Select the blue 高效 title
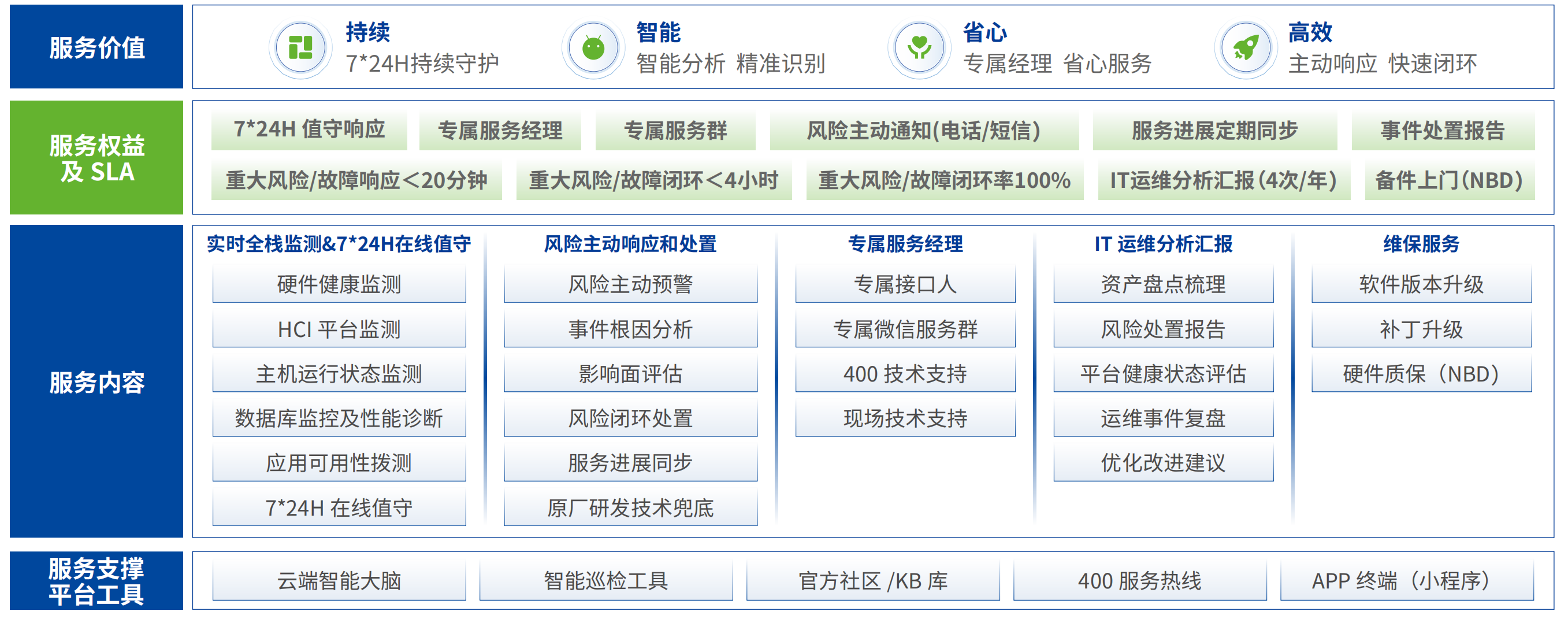Viewport: 1568px width, 622px height. pyautogui.click(x=1310, y=32)
